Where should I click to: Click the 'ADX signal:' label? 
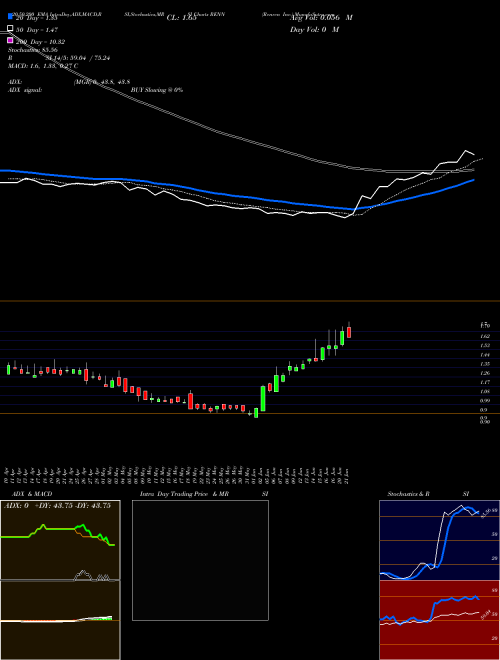(25, 90)
